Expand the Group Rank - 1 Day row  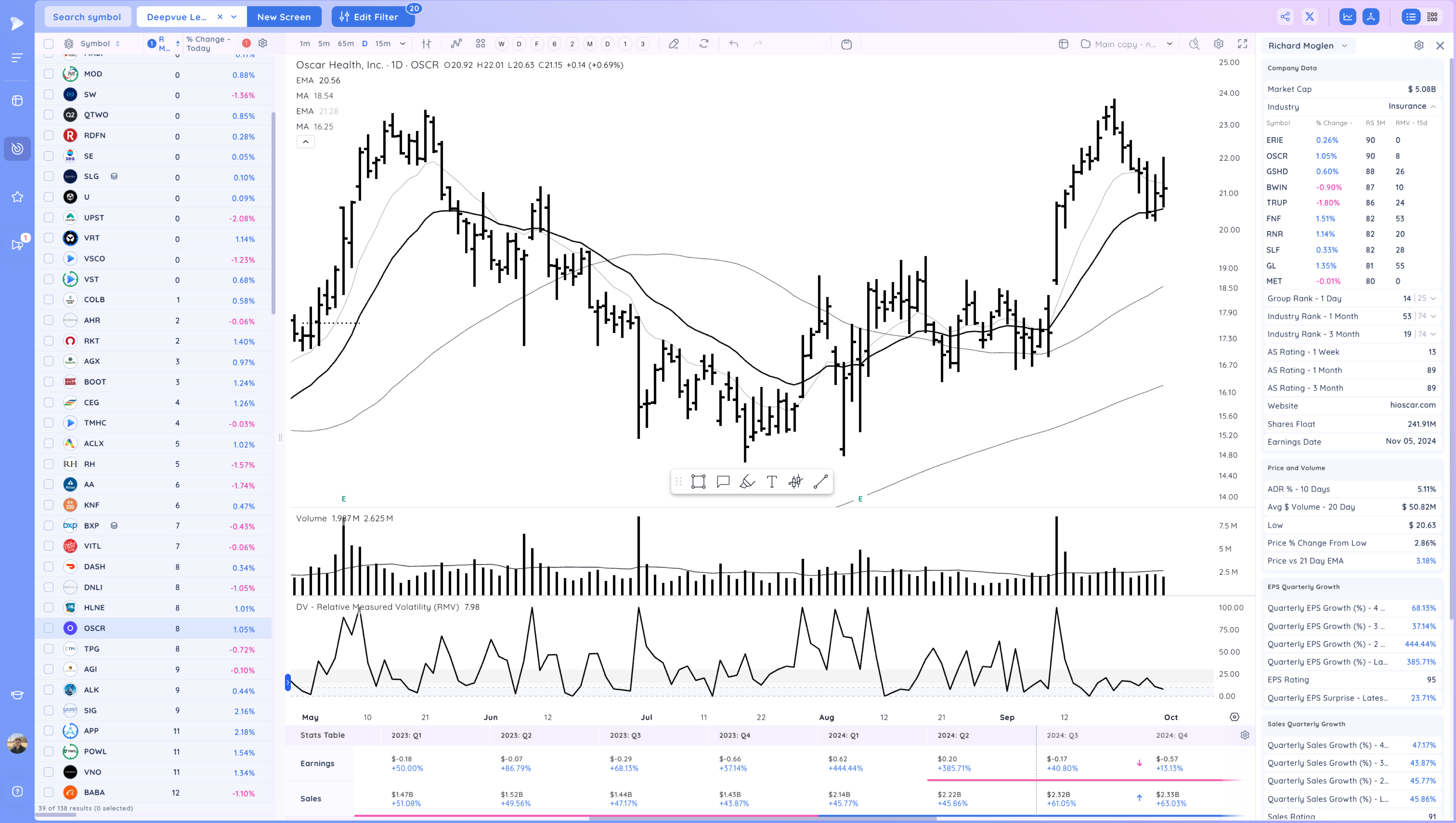coord(1433,298)
